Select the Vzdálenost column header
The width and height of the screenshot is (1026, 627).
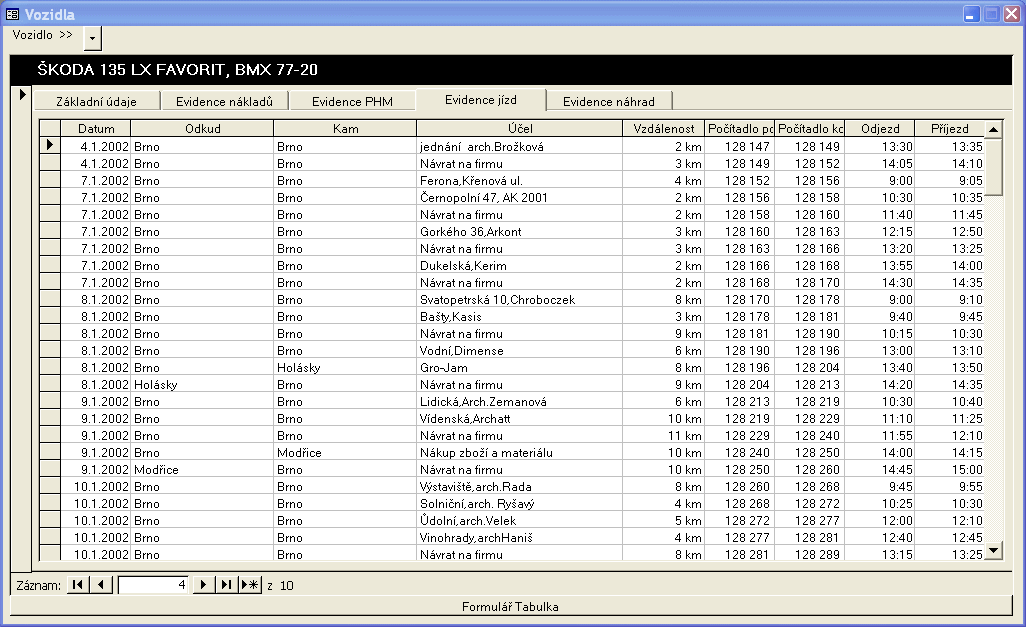(x=664, y=129)
